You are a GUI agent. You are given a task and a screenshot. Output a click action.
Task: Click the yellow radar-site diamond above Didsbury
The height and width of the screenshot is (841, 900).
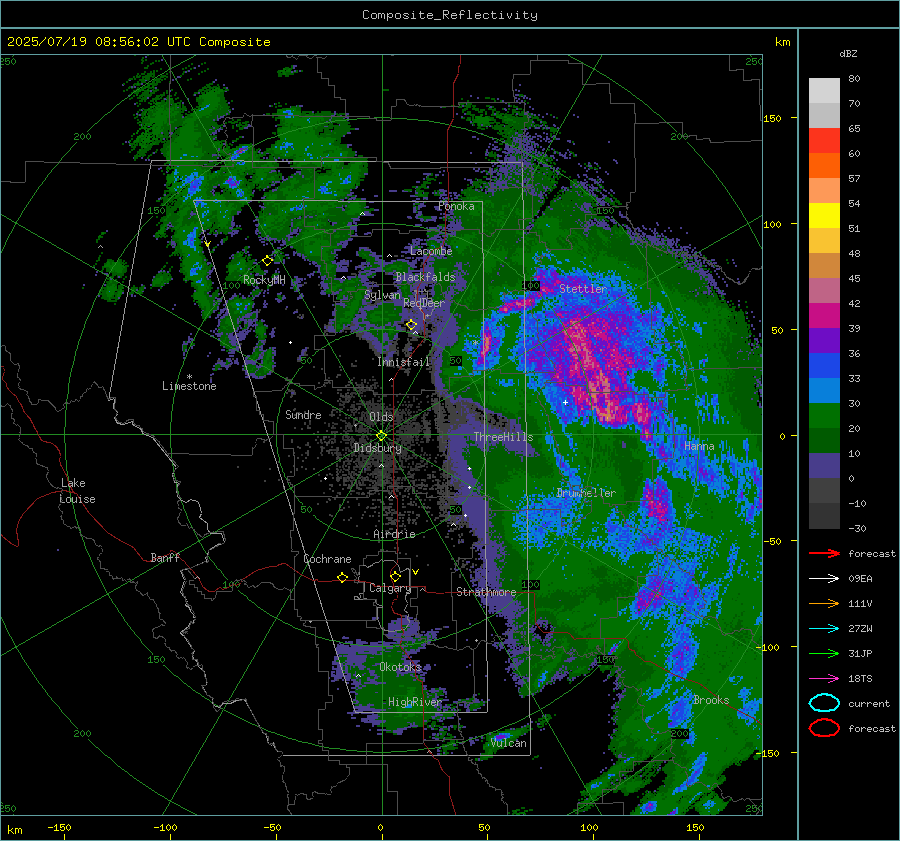[x=381, y=435]
